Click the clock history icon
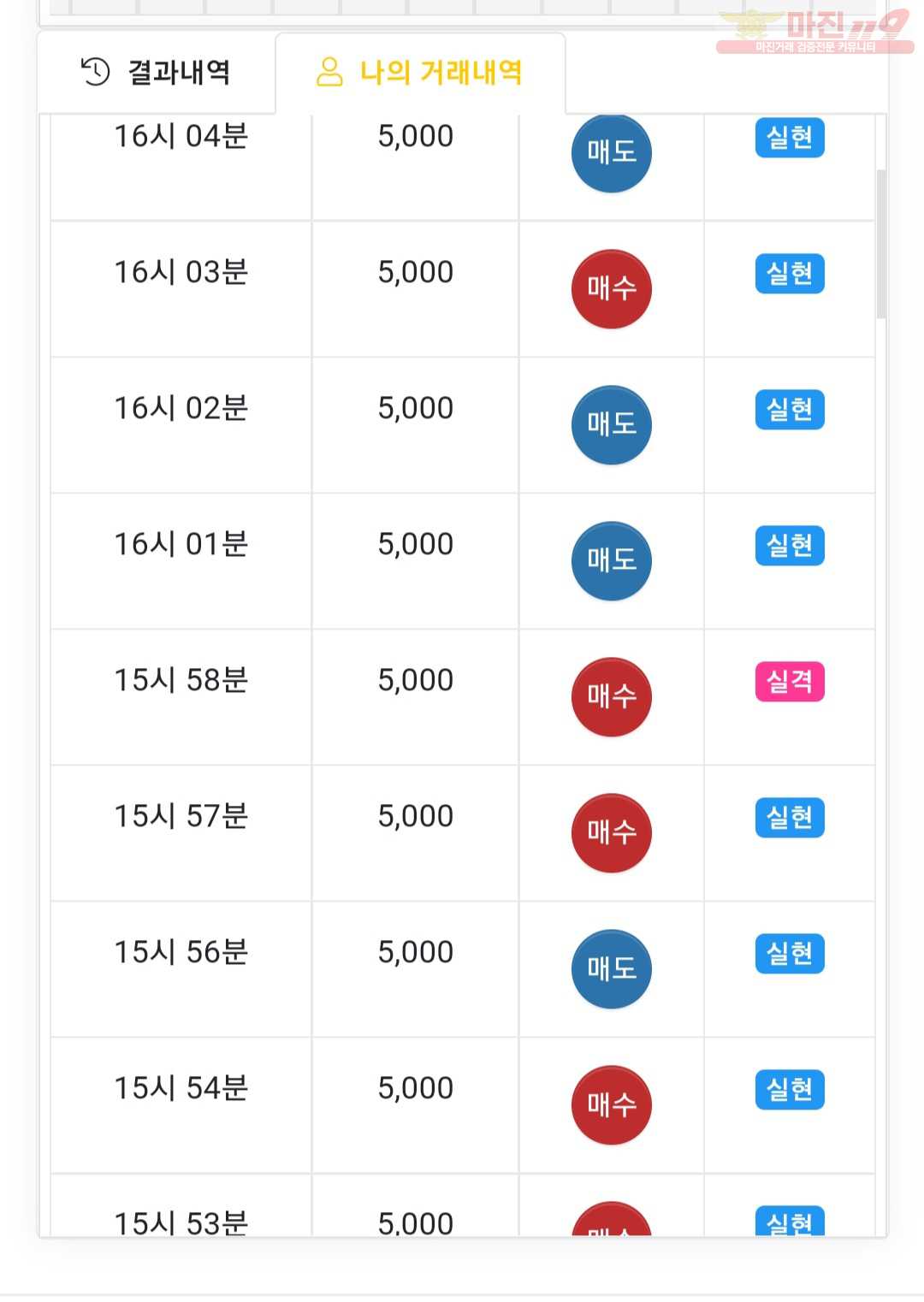The image size is (924, 1302). 96,72
